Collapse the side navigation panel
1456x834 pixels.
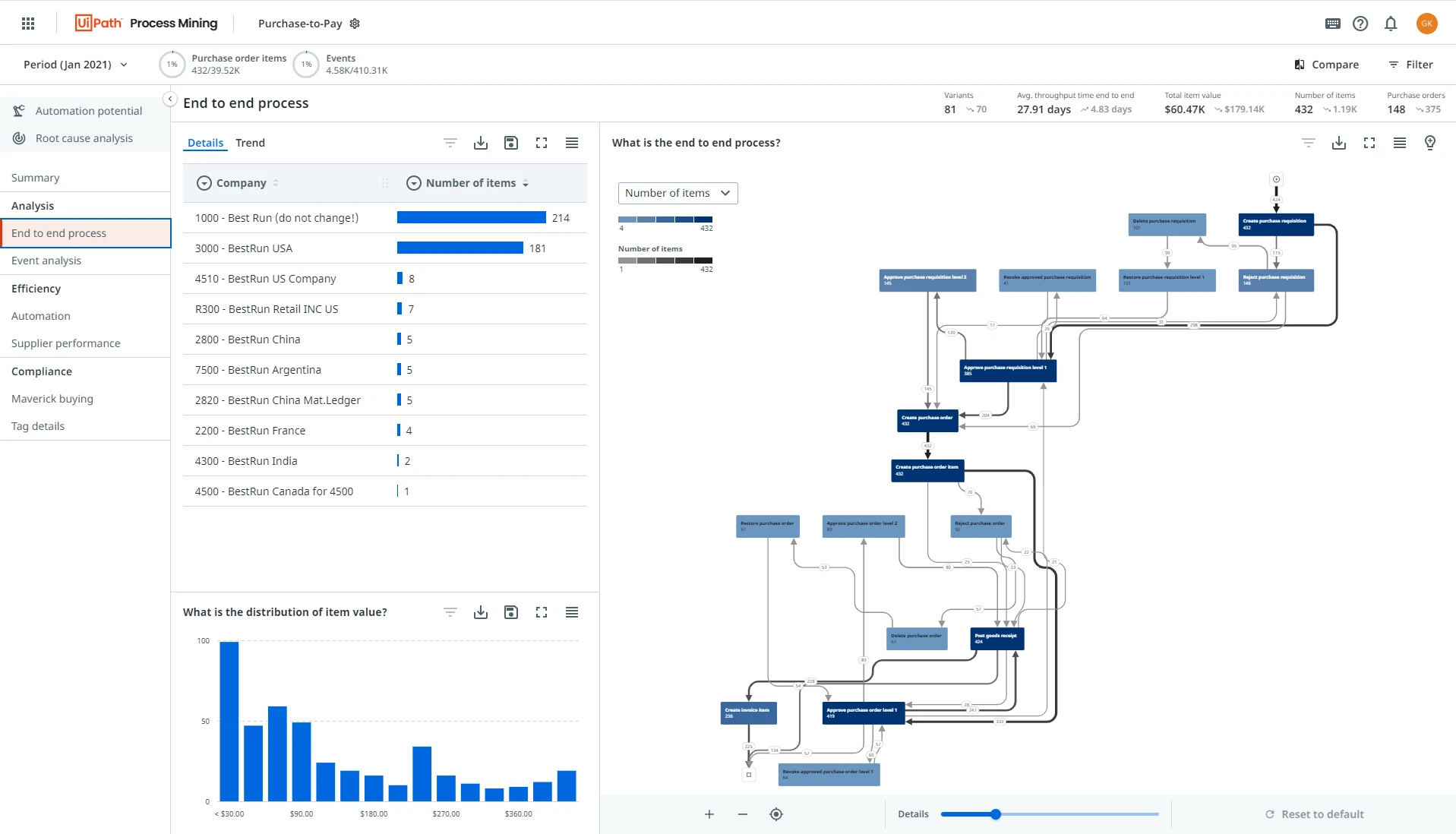(170, 100)
